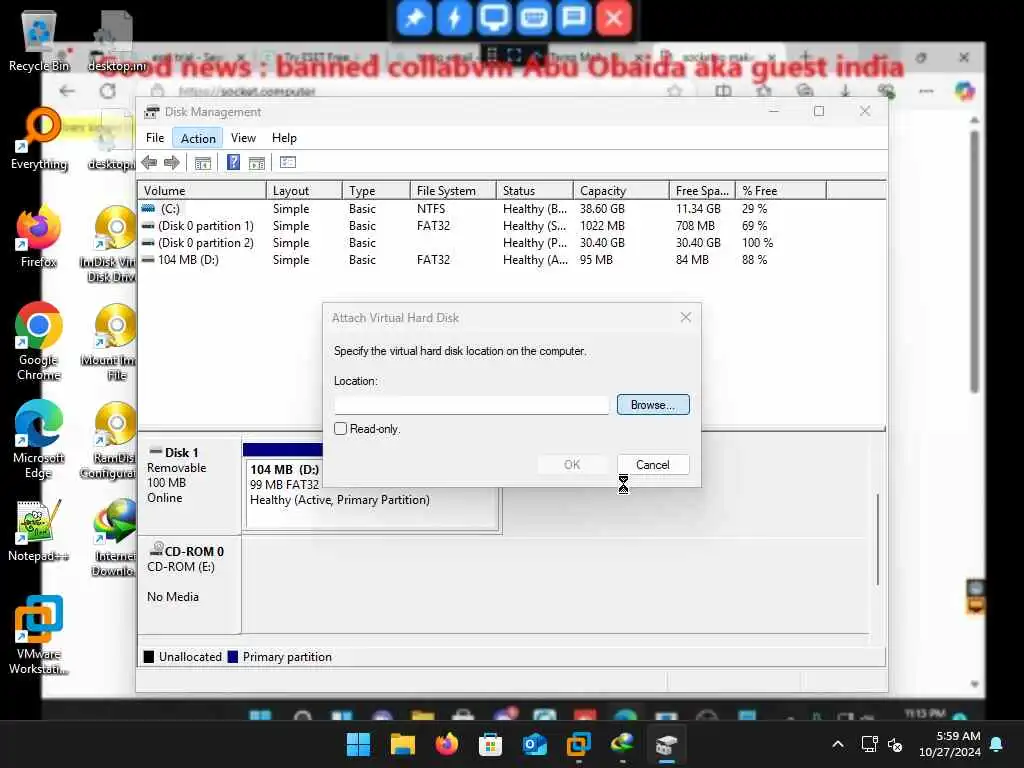Click the chat bubble icon in floating toolbar

pos(573,18)
